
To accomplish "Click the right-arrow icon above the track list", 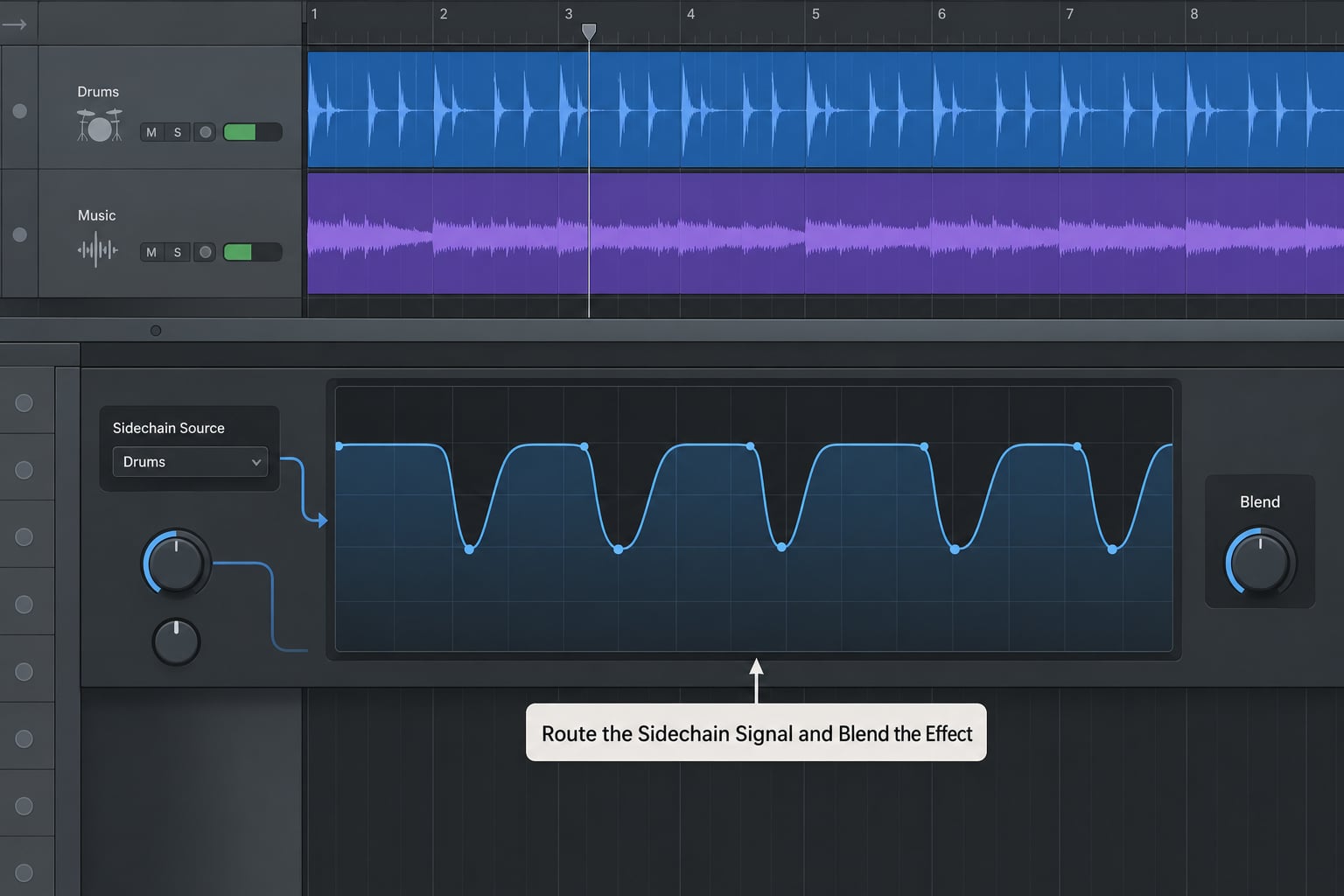I will (14, 24).
